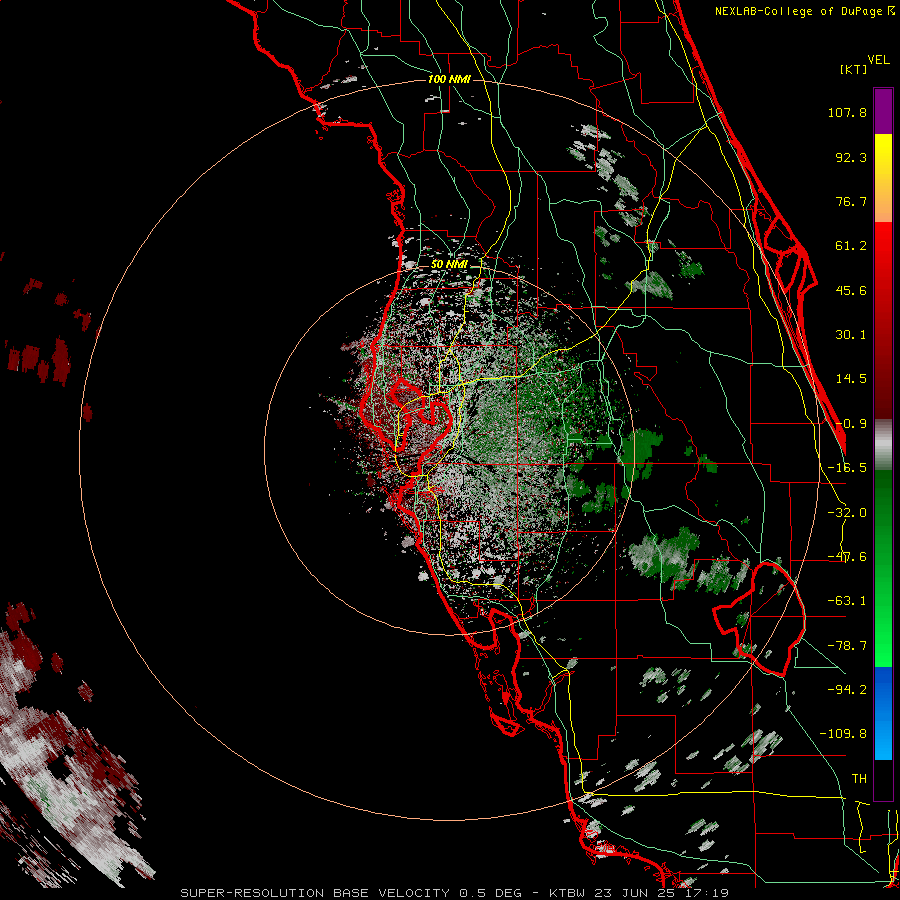Click the -0.9 legend value
The height and width of the screenshot is (900, 900).
851,424
